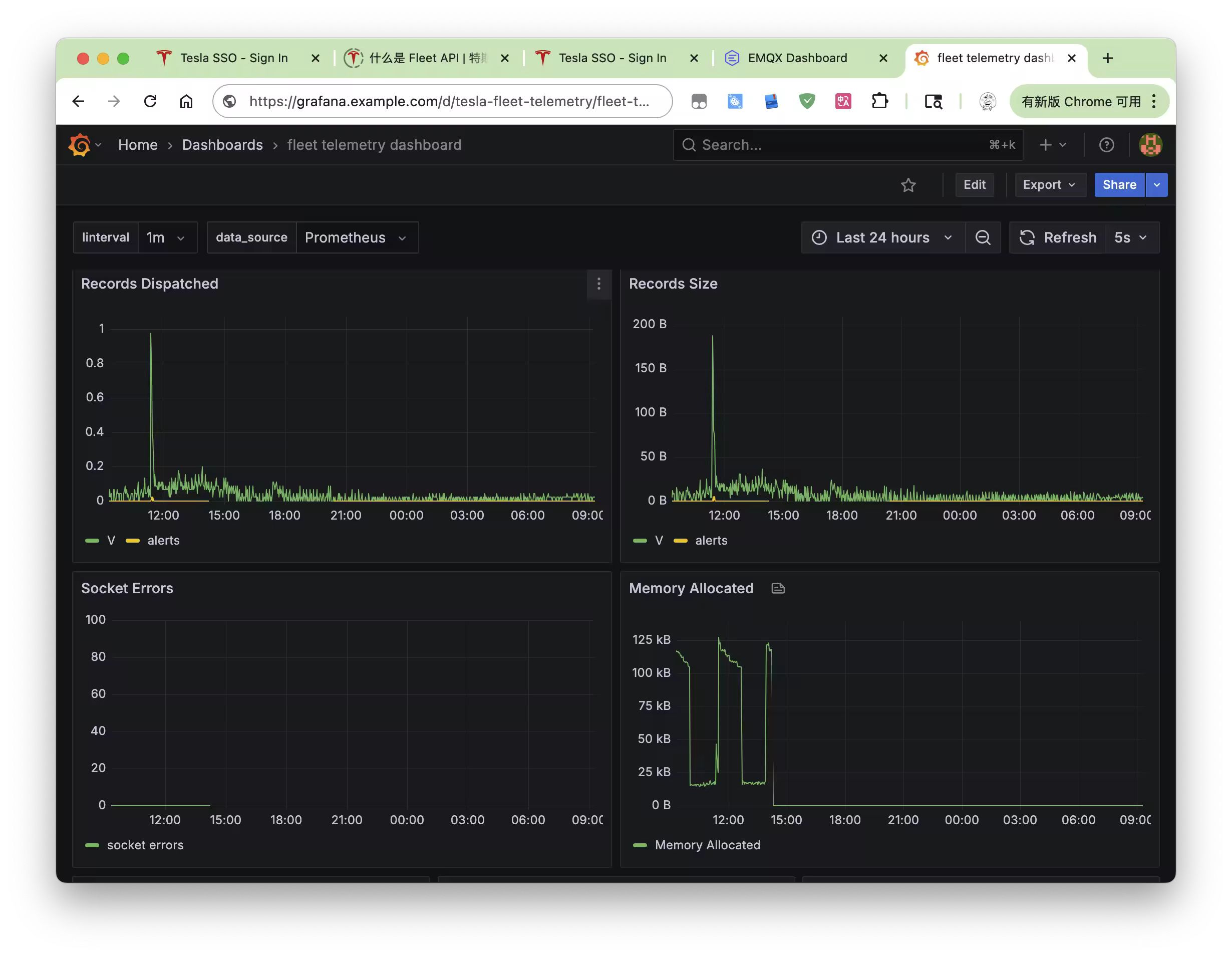Click the Grafana search field
The height and width of the screenshot is (957, 1232).
click(x=847, y=145)
